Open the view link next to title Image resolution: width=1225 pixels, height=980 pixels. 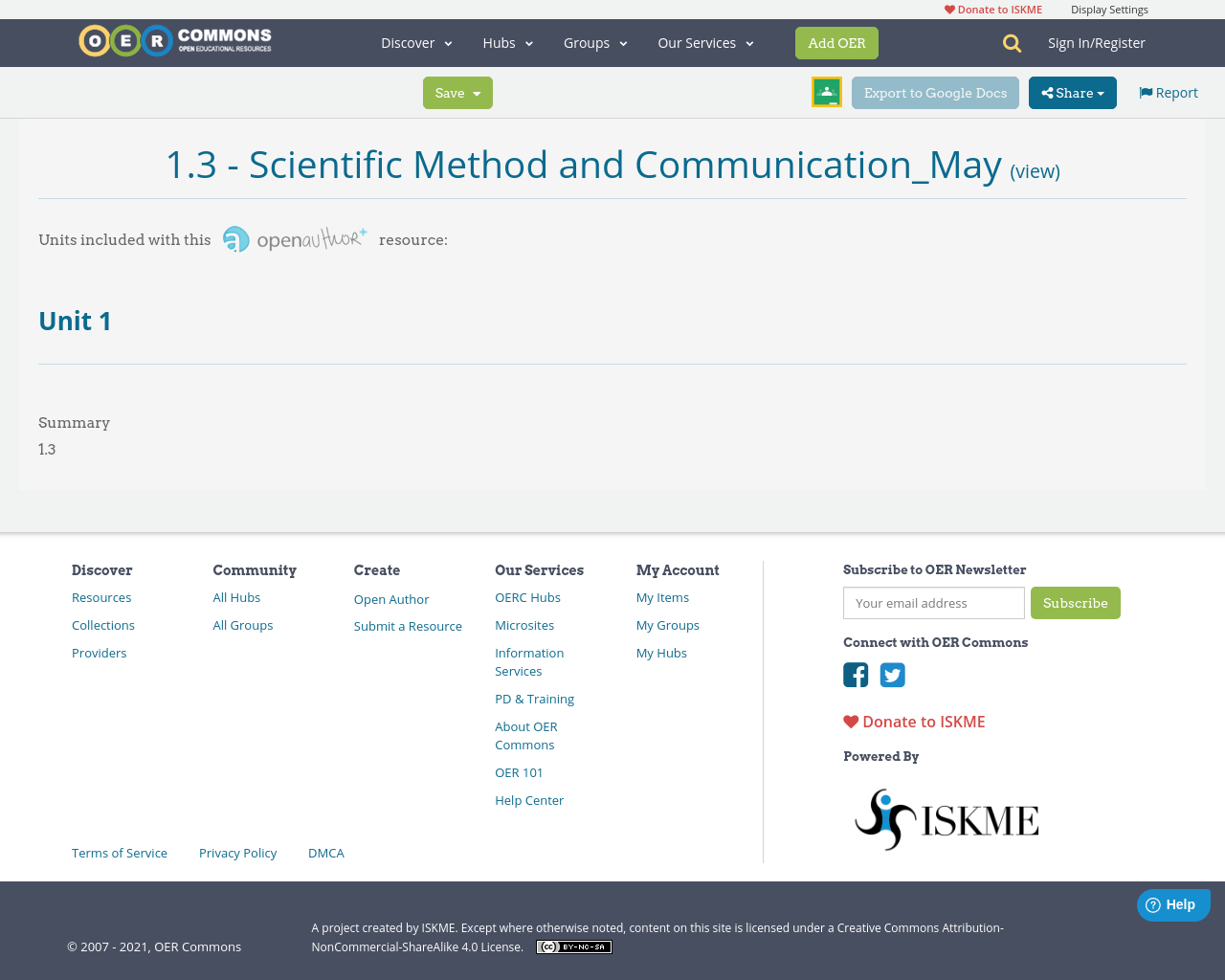(1035, 169)
